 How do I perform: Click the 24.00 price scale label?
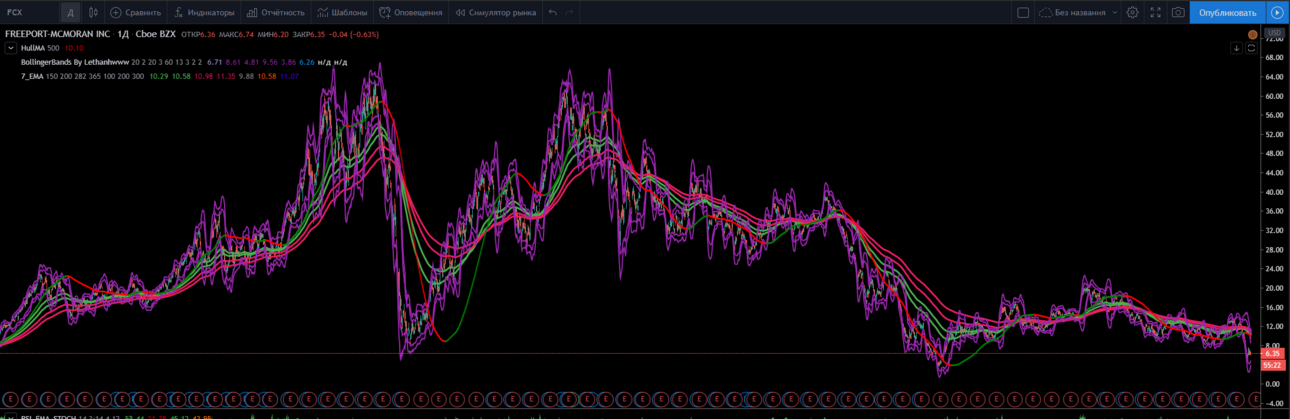click(1274, 268)
